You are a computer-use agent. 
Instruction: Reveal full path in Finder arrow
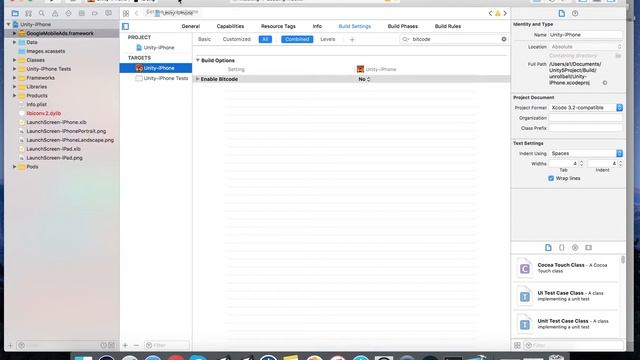(x=605, y=83)
